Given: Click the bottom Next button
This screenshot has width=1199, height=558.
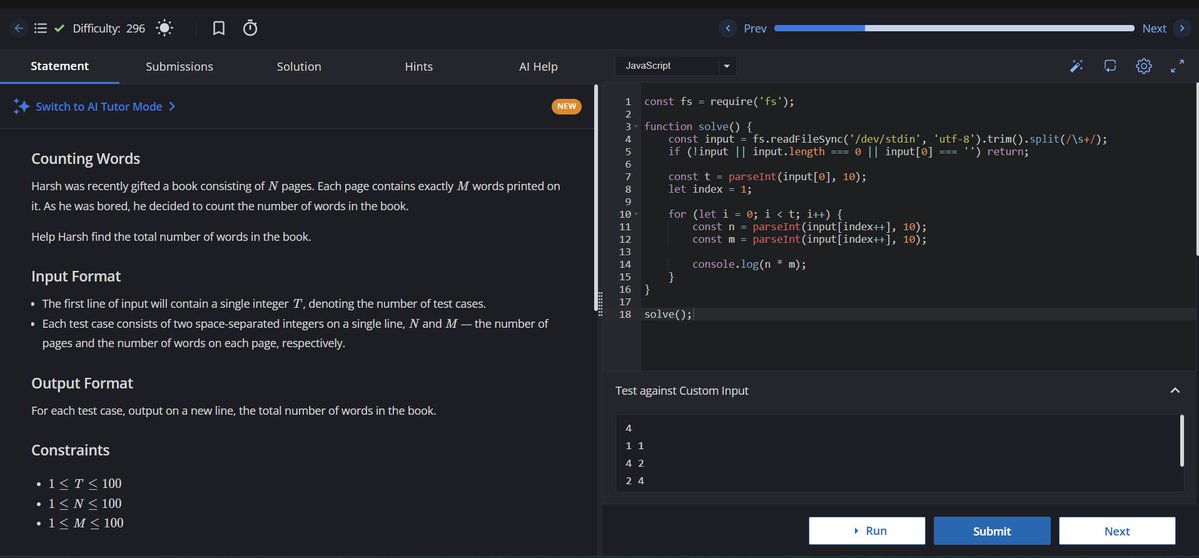Looking at the screenshot, I should 1117,531.
